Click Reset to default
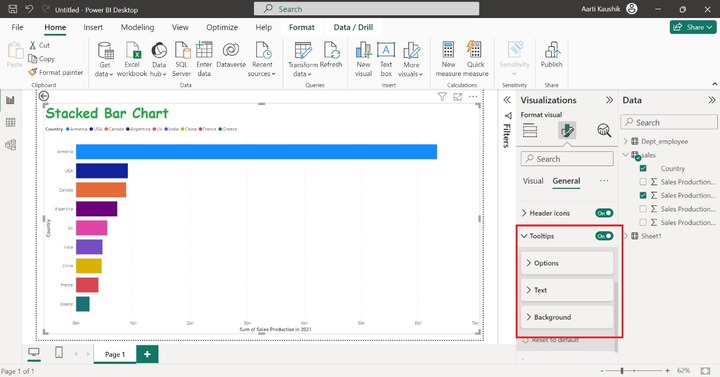Image resolution: width=720 pixels, height=377 pixels. tap(551, 340)
